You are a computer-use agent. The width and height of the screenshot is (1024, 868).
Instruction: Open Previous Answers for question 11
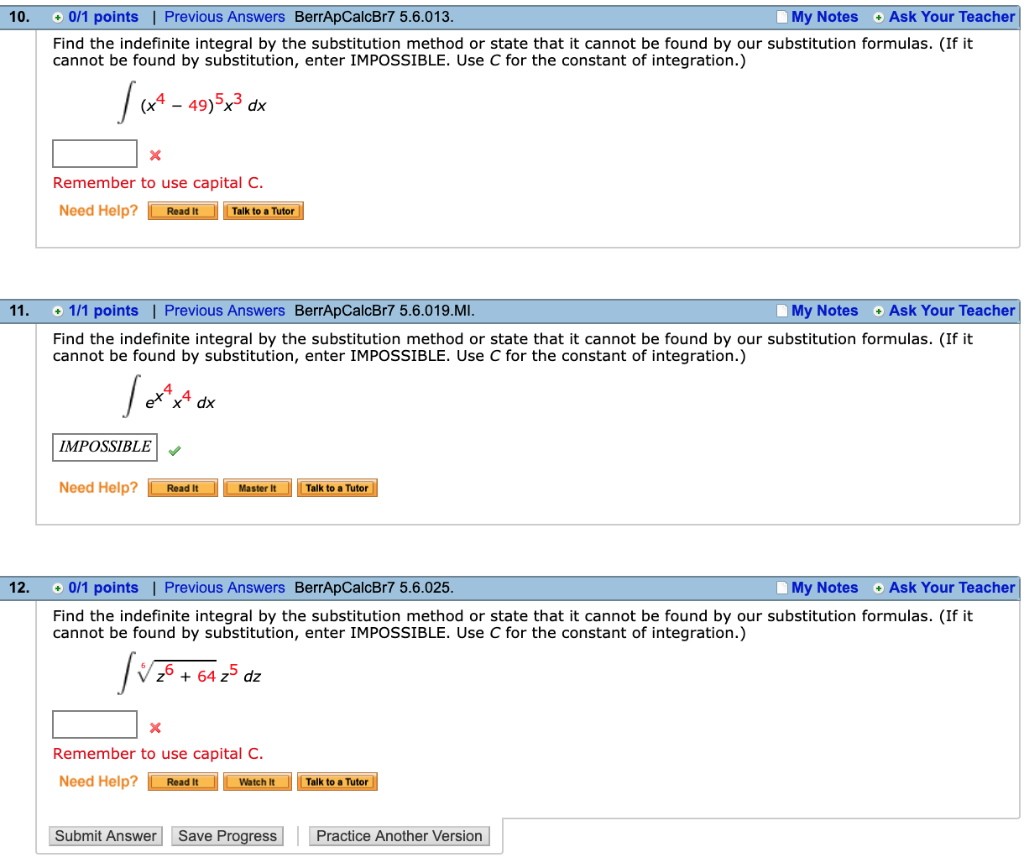[x=224, y=310]
